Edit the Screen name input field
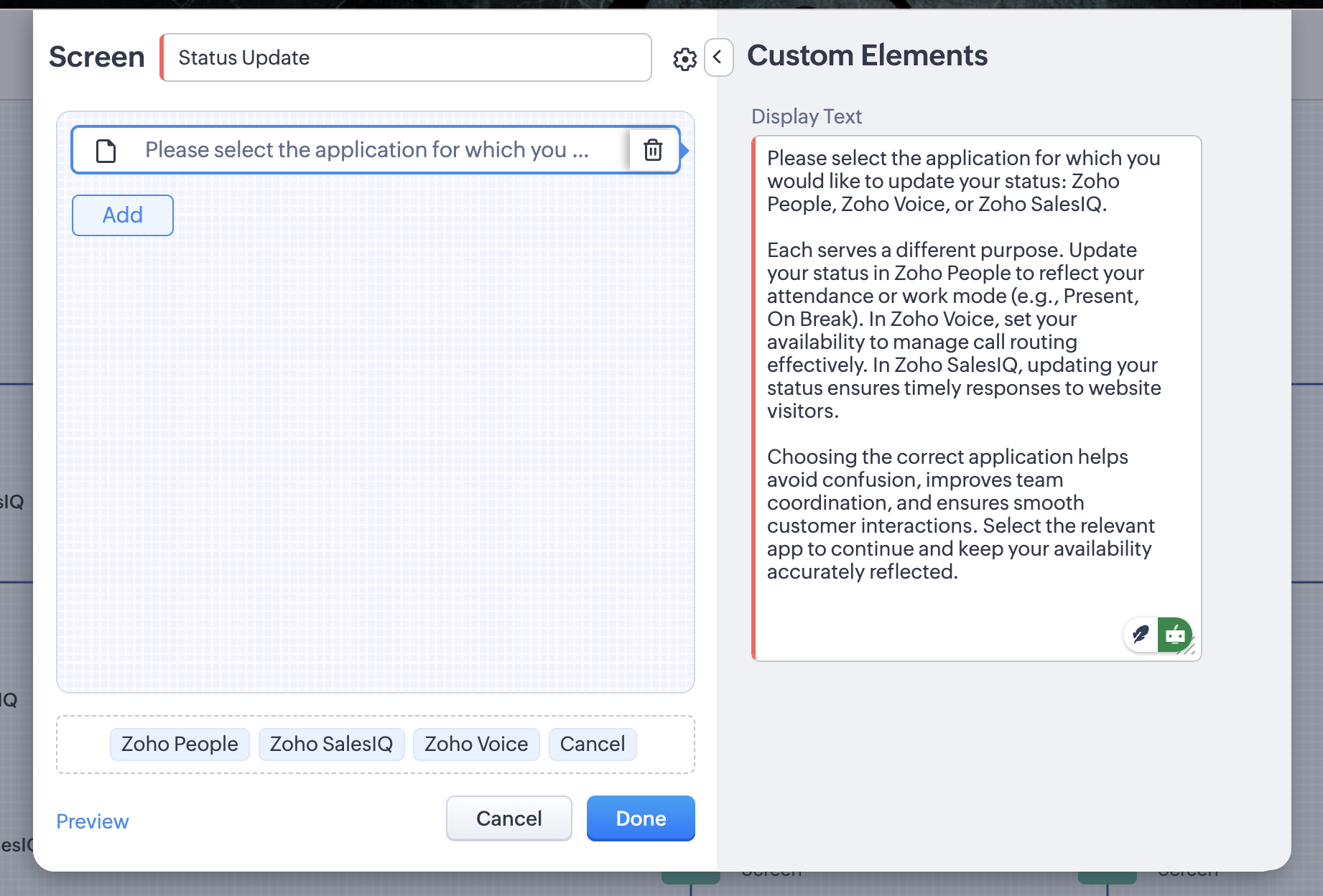The height and width of the screenshot is (896, 1323). point(406,57)
